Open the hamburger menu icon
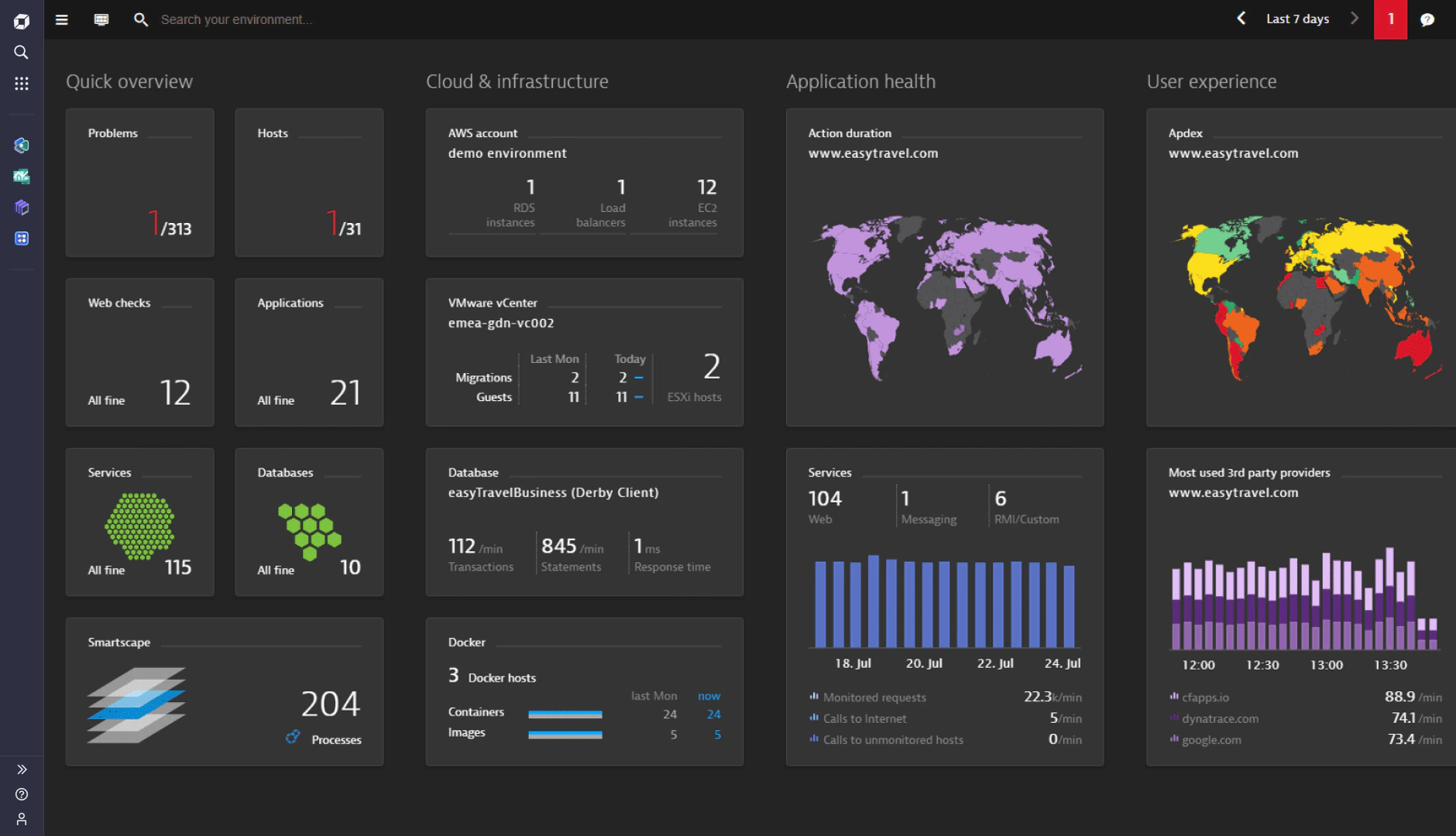 tap(62, 19)
